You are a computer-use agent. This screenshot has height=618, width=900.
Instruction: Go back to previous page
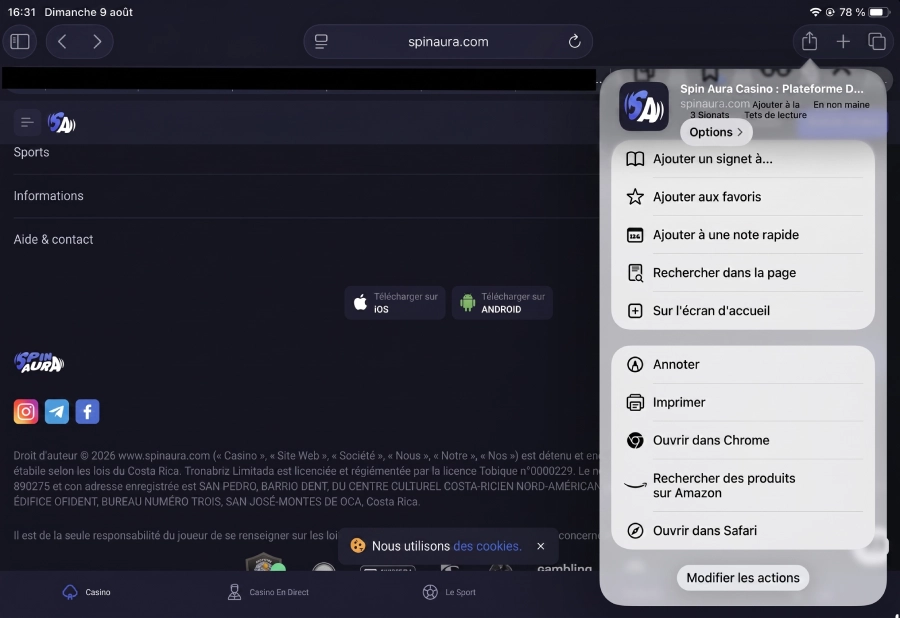point(63,41)
